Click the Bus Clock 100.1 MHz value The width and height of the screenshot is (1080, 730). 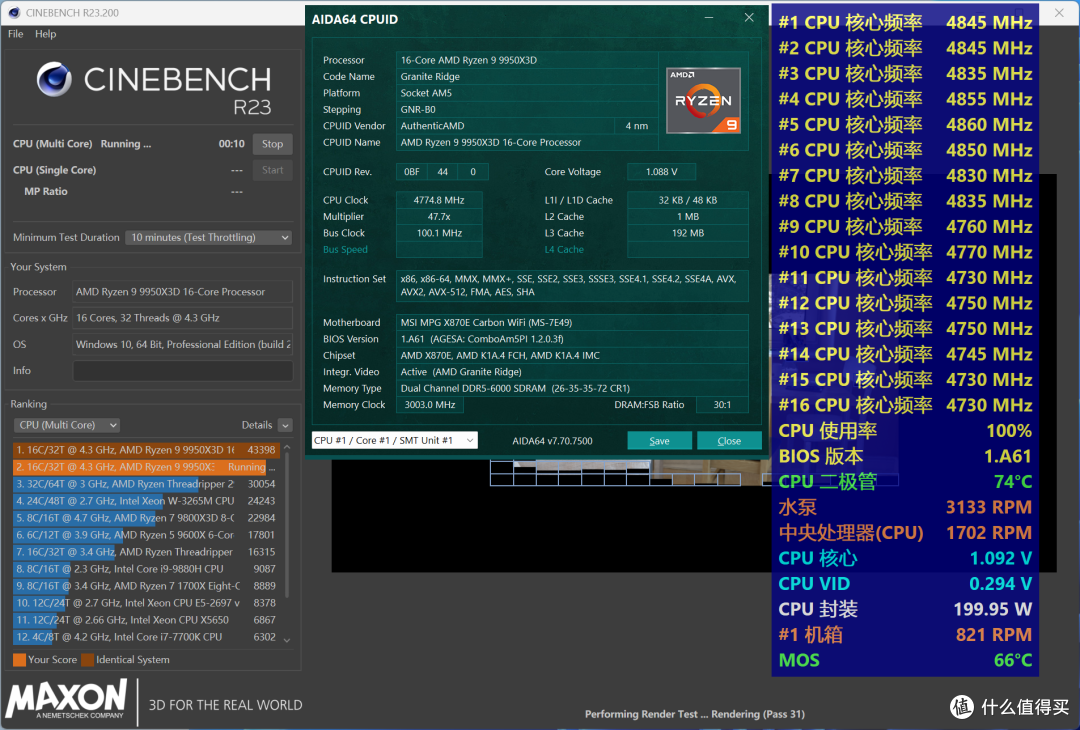439,233
